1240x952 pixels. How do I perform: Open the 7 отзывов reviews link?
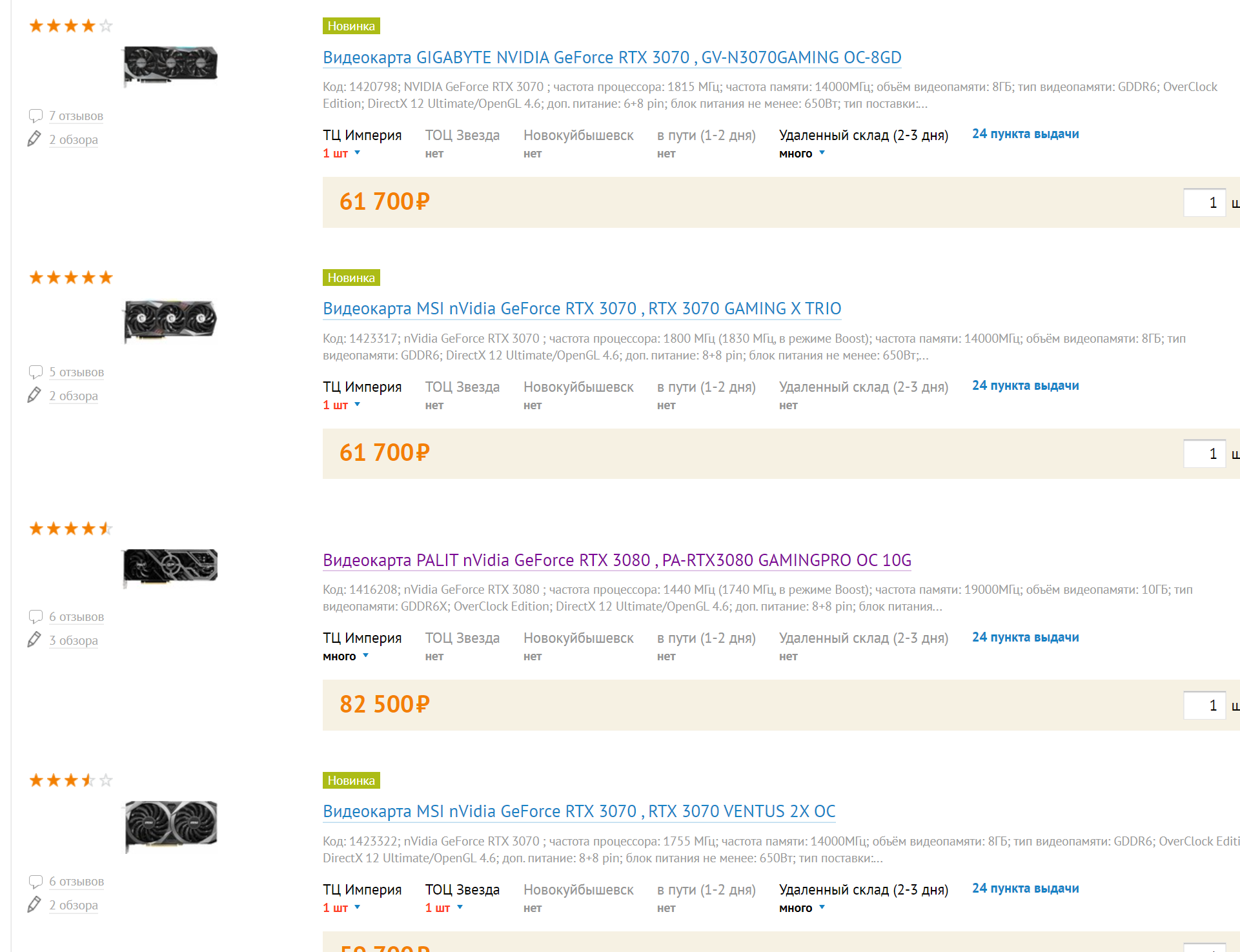point(76,116)
